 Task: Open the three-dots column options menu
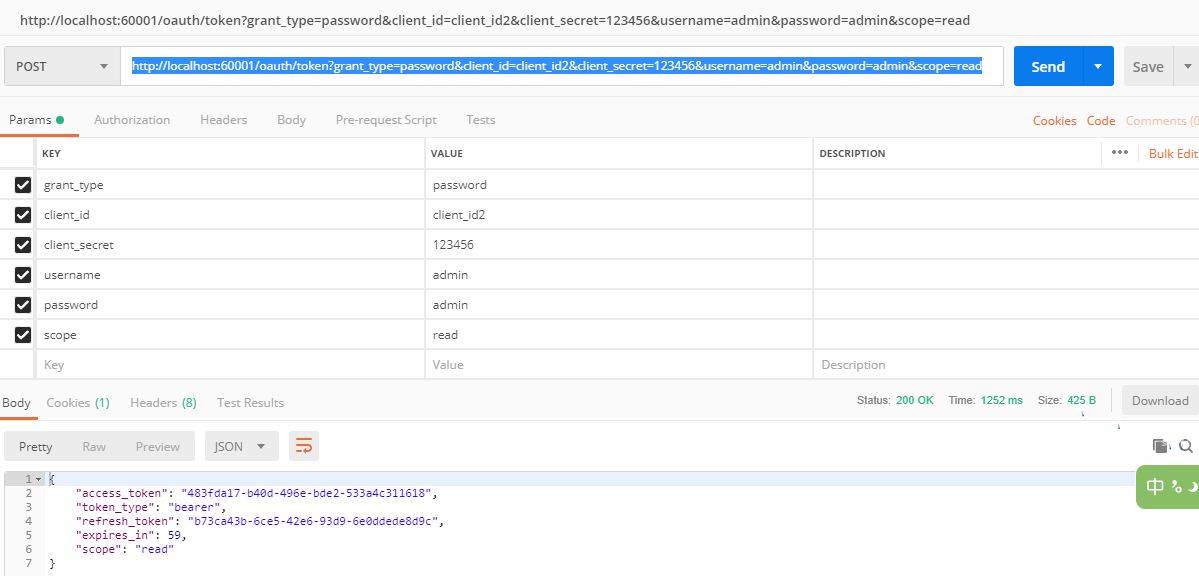(1119, 152)
